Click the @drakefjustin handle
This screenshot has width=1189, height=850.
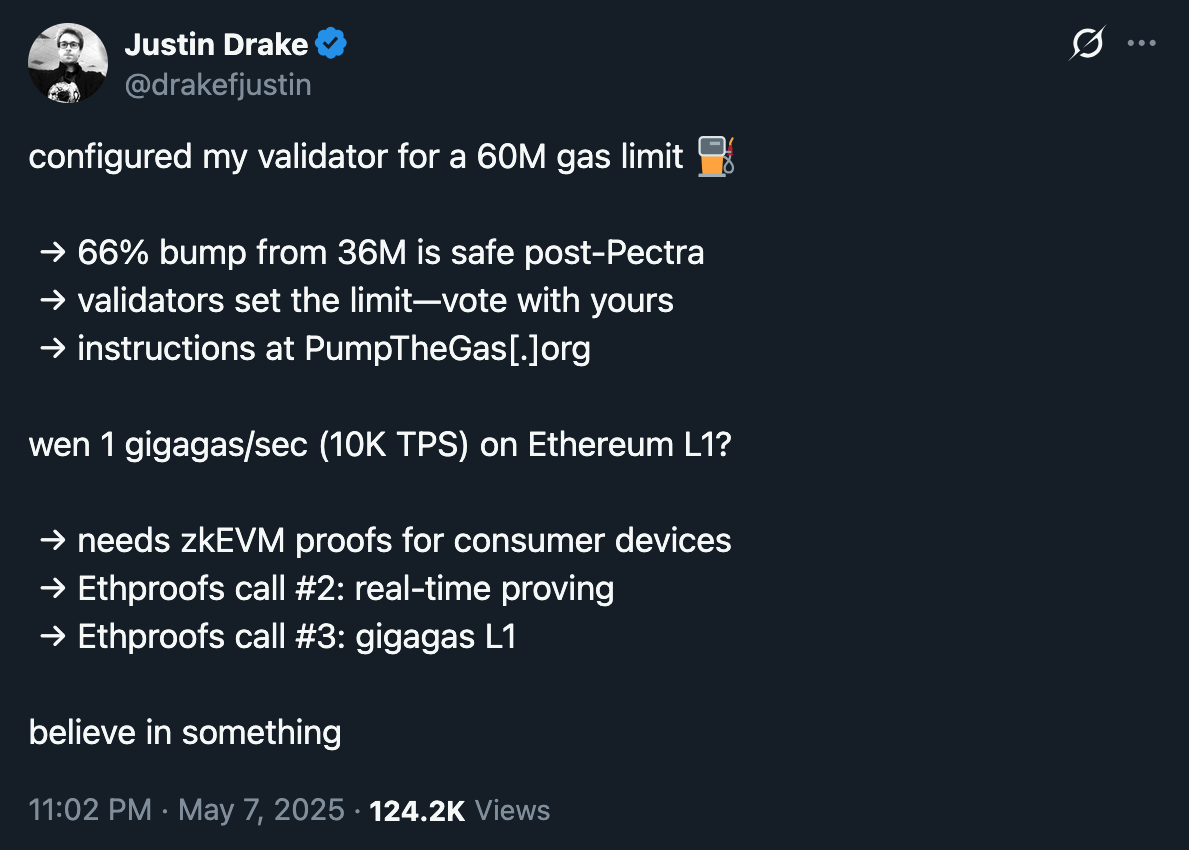pos(217,84)
